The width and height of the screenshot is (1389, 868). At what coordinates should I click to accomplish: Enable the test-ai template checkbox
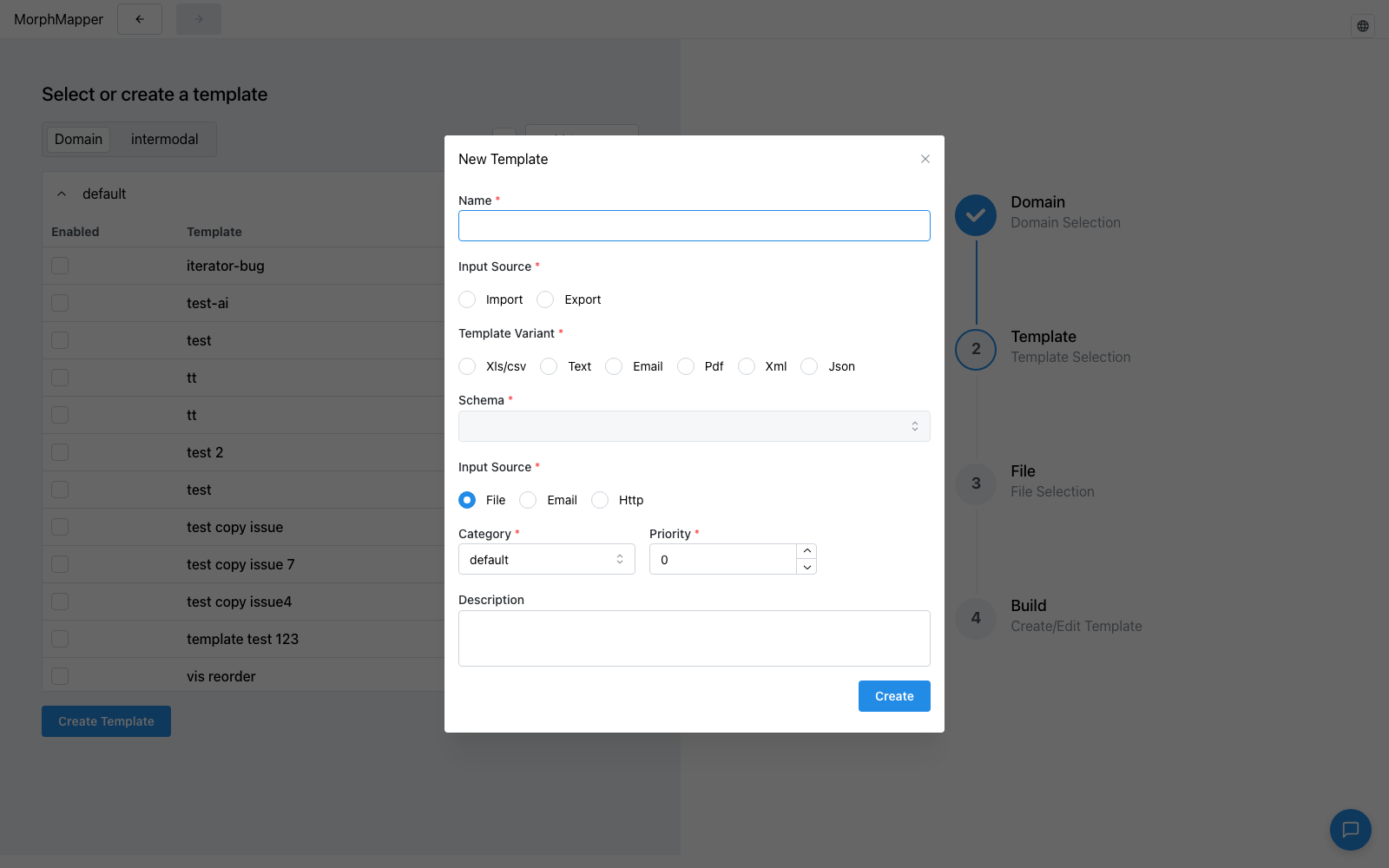coord(60,303)
